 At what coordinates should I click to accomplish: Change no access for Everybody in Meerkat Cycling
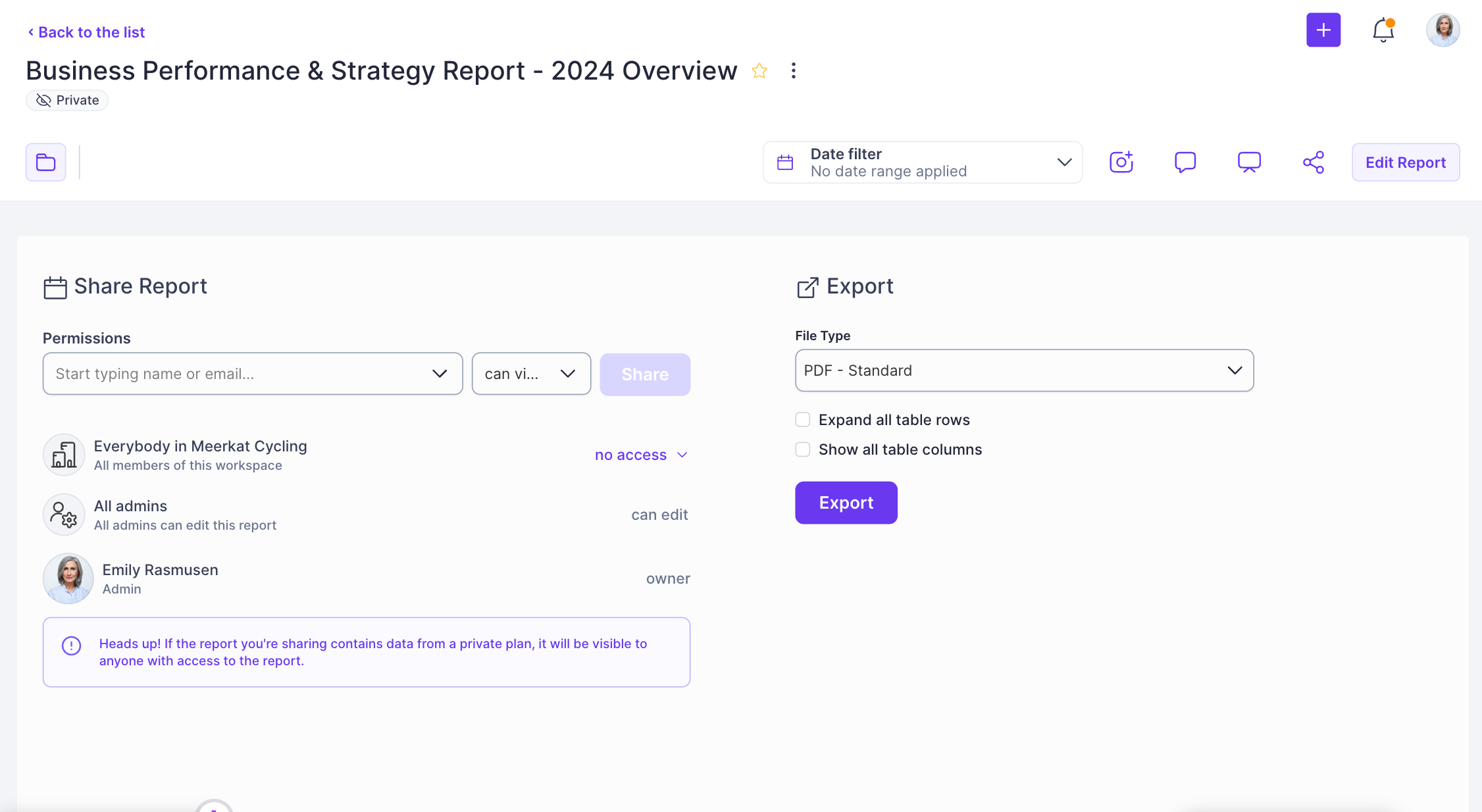click(640, 455)
